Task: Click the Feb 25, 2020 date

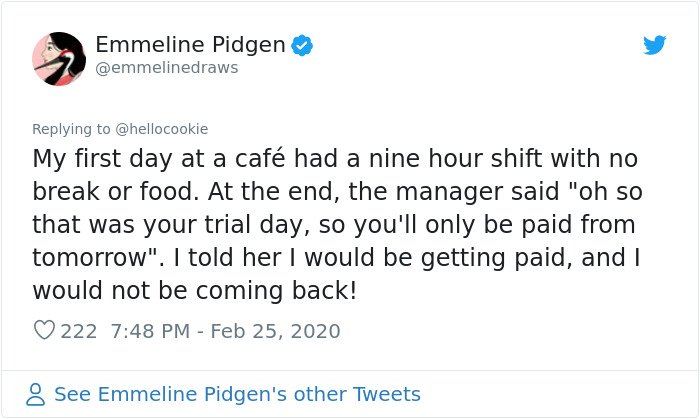Action: (275, 331)
